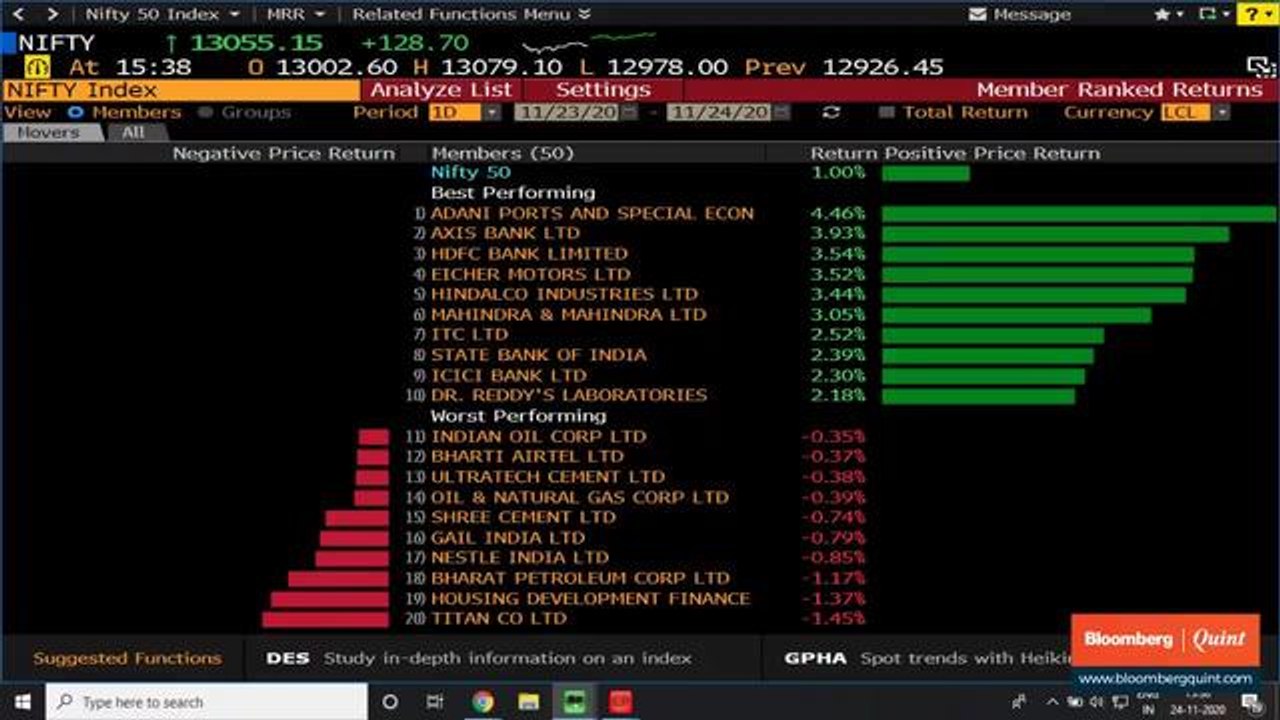Select HOUSING DEVELOPMENT FINANCE

pos(590,598)
